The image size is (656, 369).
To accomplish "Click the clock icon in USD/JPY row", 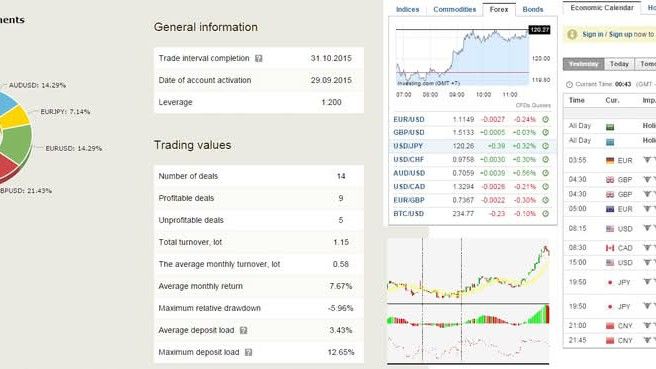I will [546, 146].
